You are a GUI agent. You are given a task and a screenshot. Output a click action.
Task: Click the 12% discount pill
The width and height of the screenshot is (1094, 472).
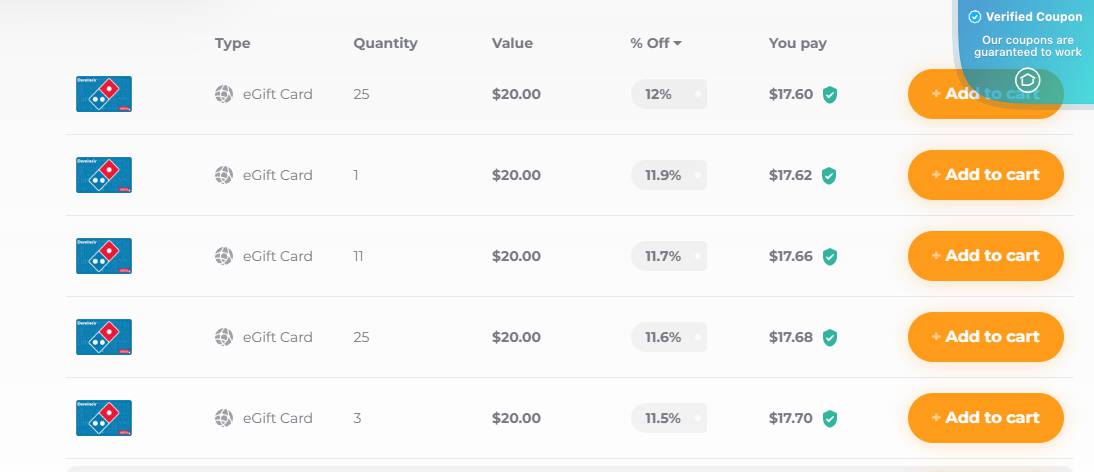click(668, 94)
